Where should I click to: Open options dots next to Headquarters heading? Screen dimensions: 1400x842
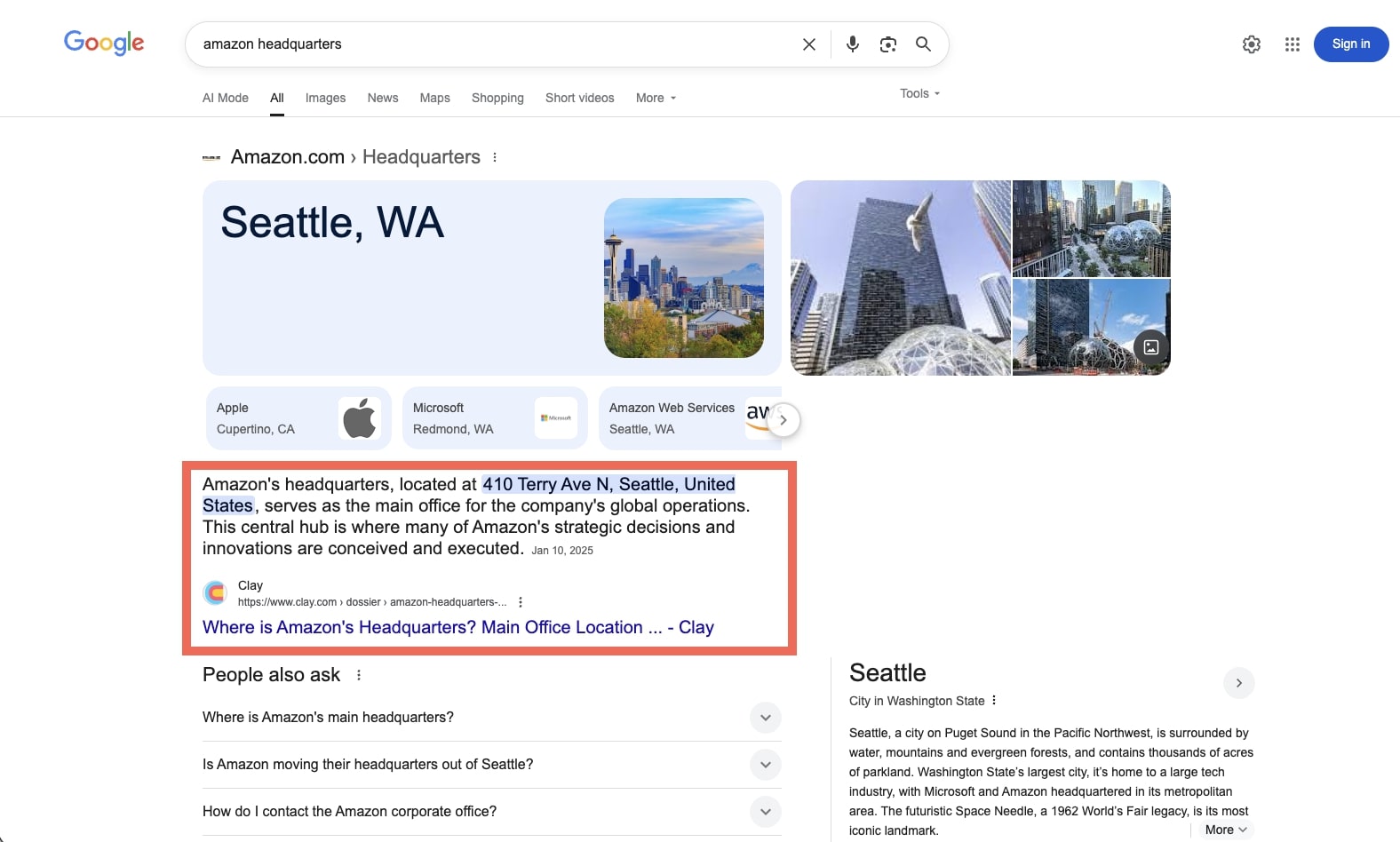(495, 157)
